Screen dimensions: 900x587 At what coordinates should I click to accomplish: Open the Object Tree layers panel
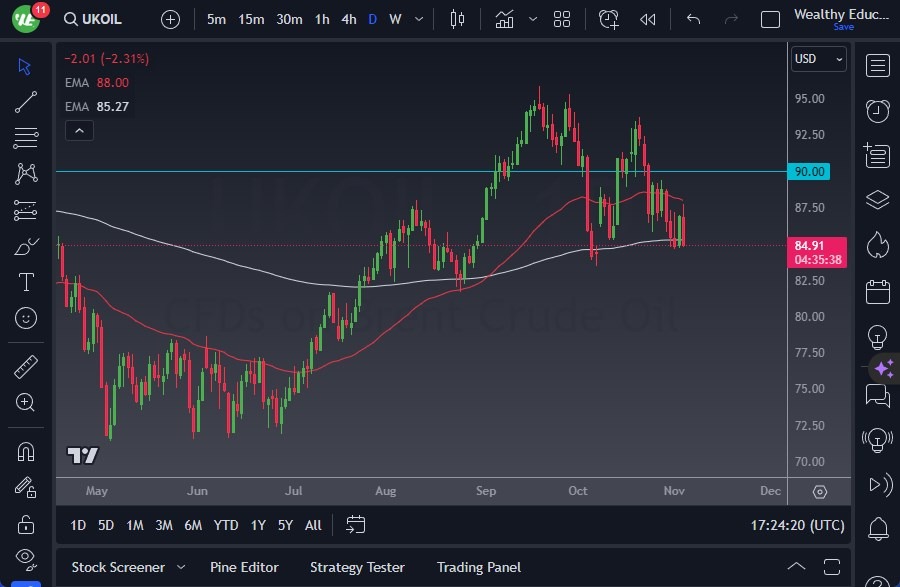(x=877, y=199)
